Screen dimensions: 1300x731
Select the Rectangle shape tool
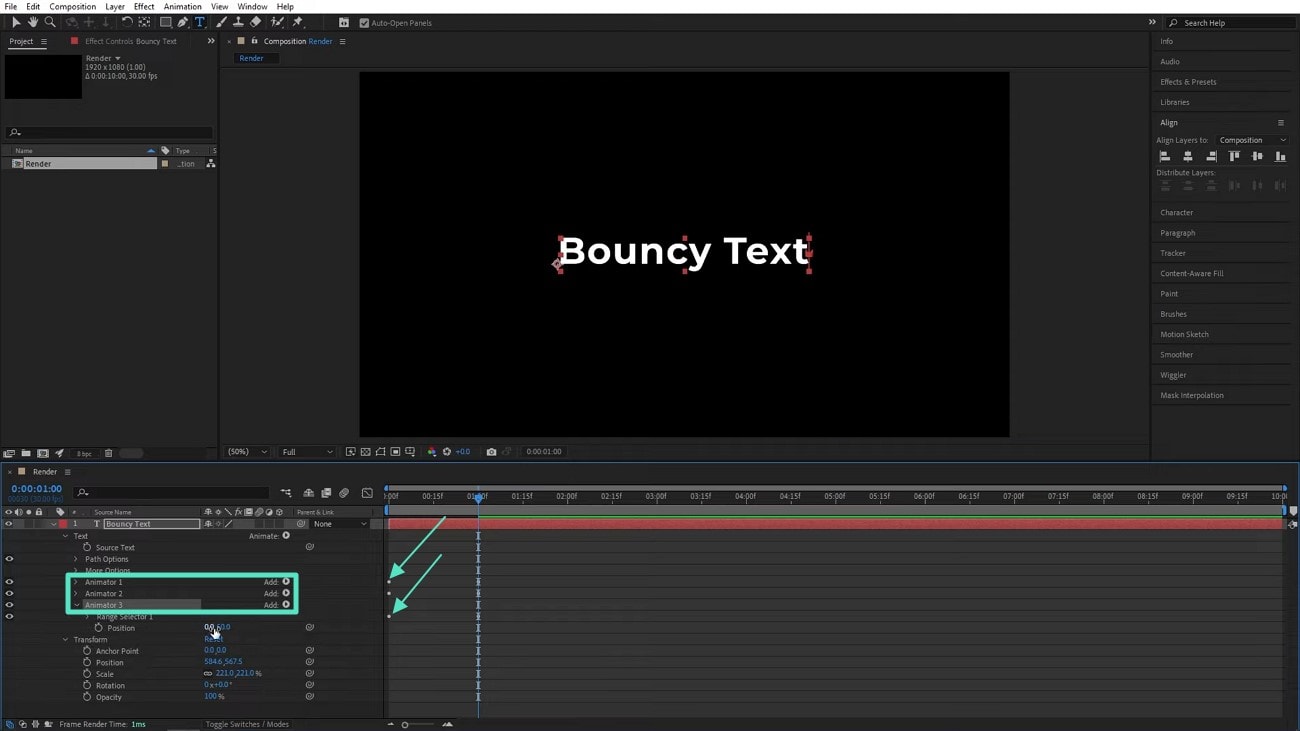coord(165,22)
